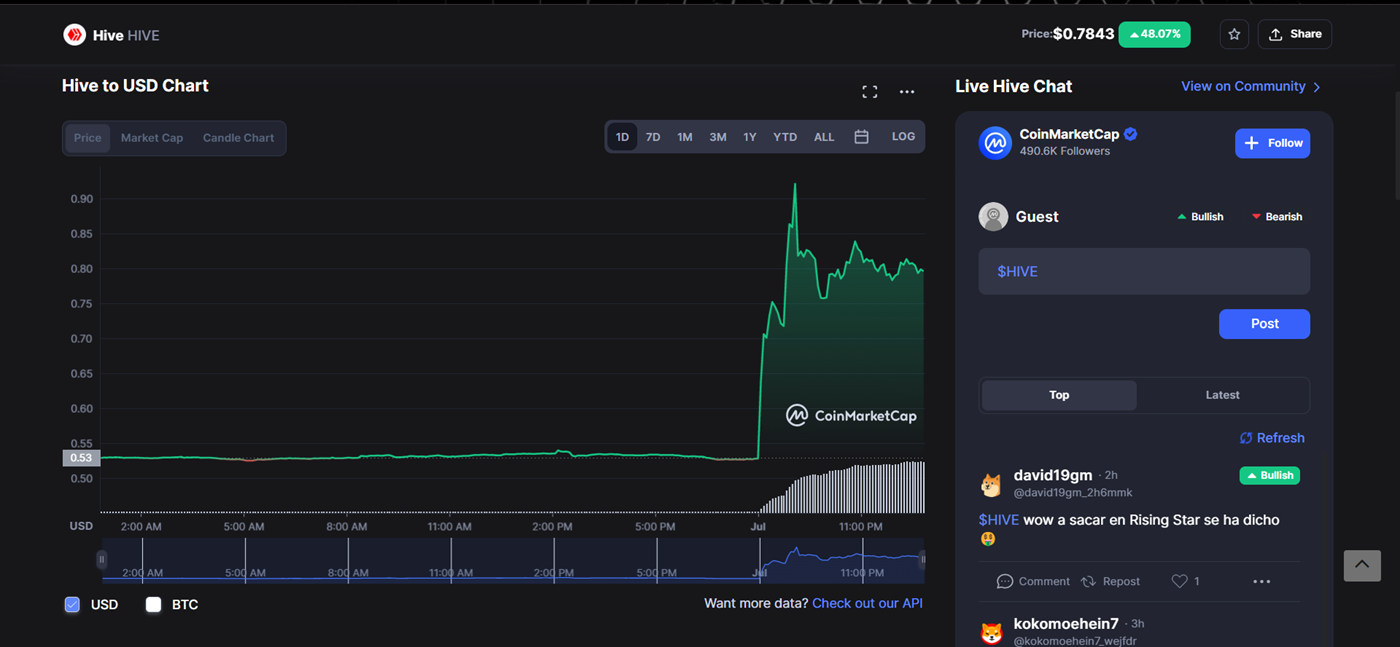Select the 3M time range
This screenshot has height=647, width=1400.
[x=718, y=137]
